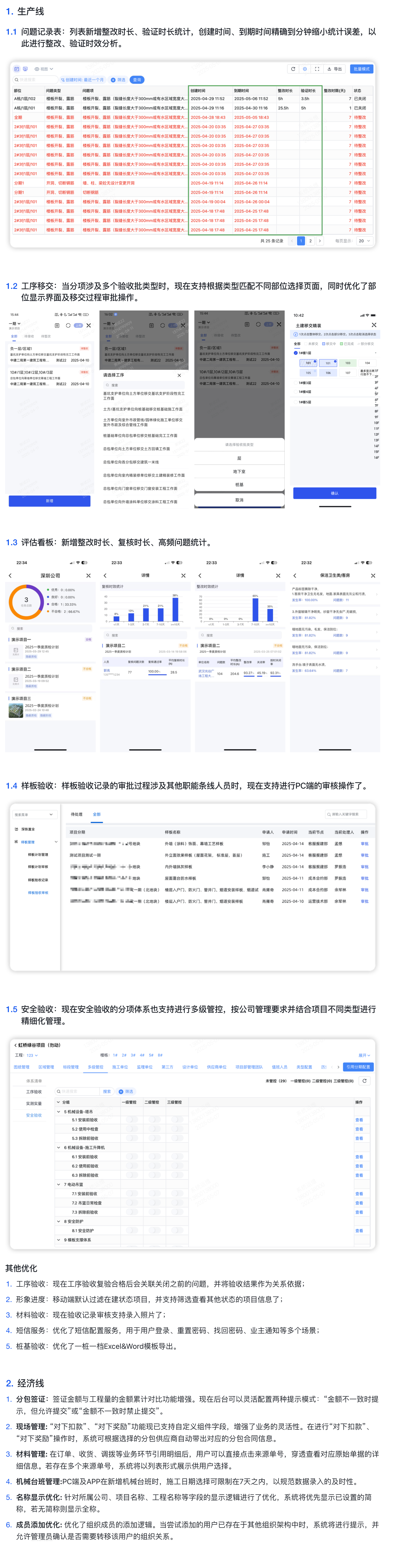Click 引用分期配置 button
Image resolution: width=395 pixels, height=1568 pixels.
(x=358, y=1067)
